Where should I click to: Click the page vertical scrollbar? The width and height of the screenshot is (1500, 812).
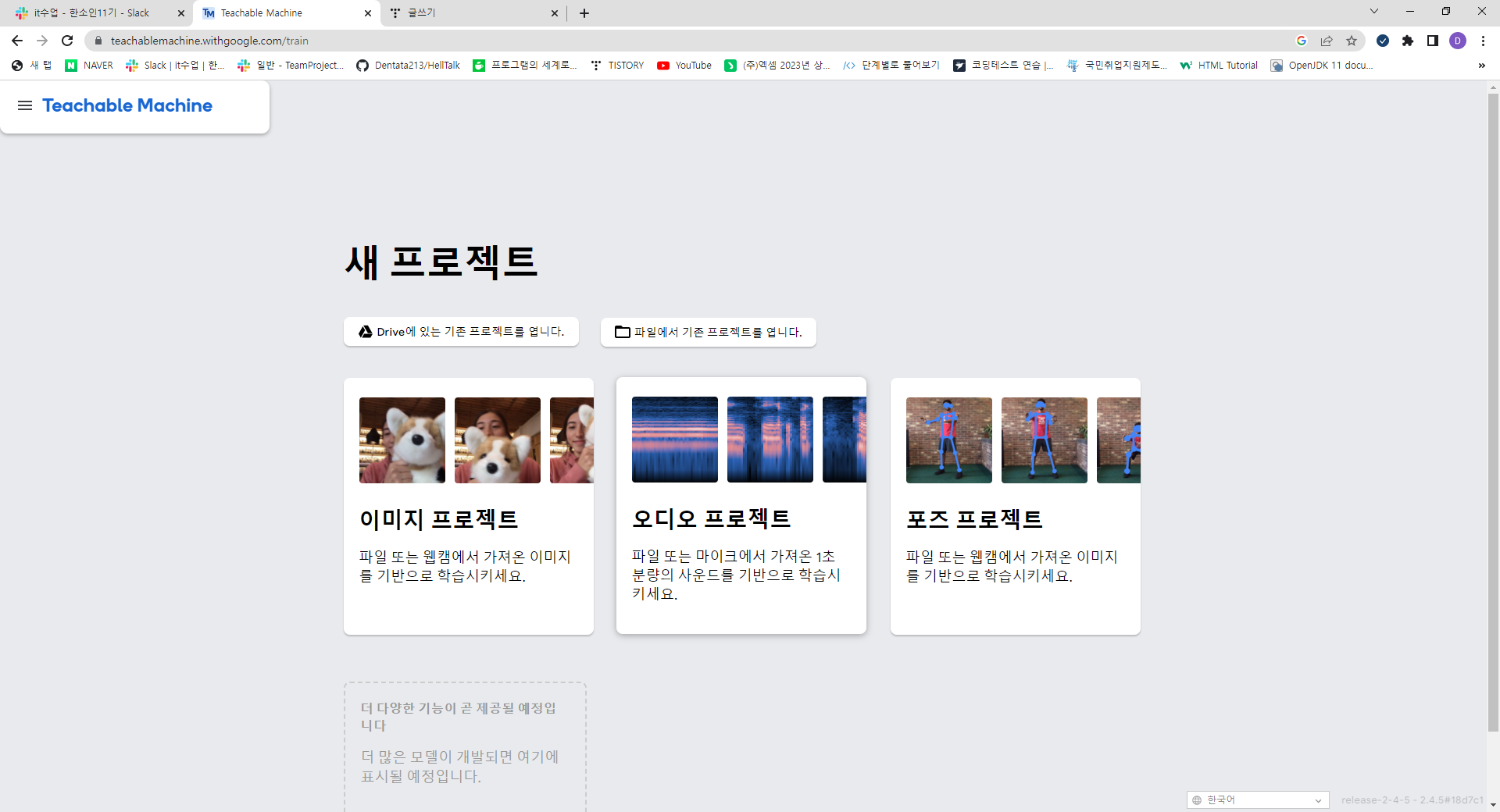[1493, 413]
